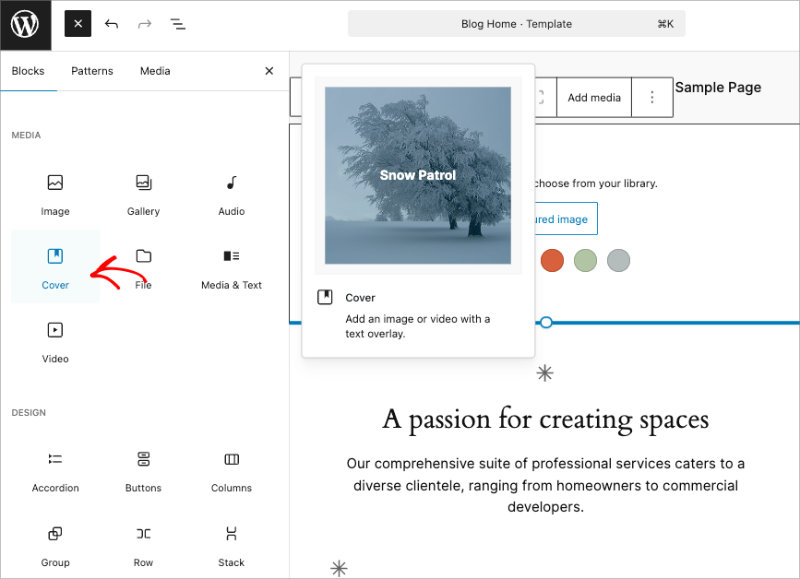
Task: Open the options menu beside Add media
Action: pyautogui.click(x=652, y=98)
